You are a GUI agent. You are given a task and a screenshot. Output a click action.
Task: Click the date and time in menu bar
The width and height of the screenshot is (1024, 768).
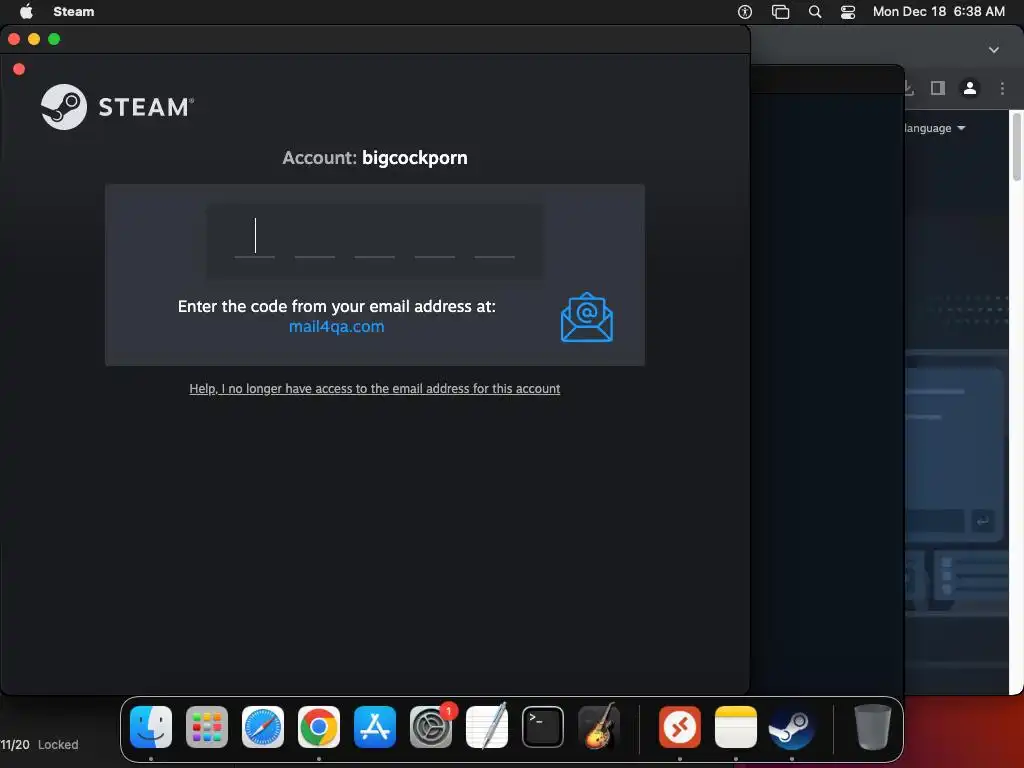(938, 12)
